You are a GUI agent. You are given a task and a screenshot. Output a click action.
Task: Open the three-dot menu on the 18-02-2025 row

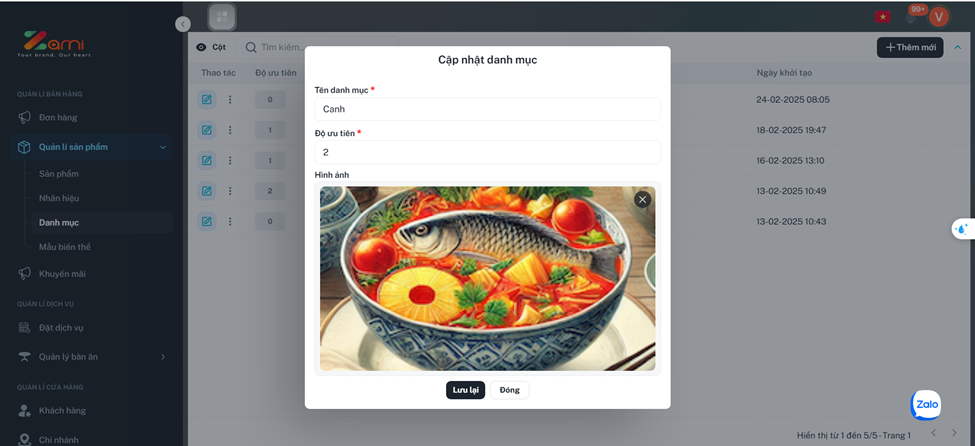point(229,130)
